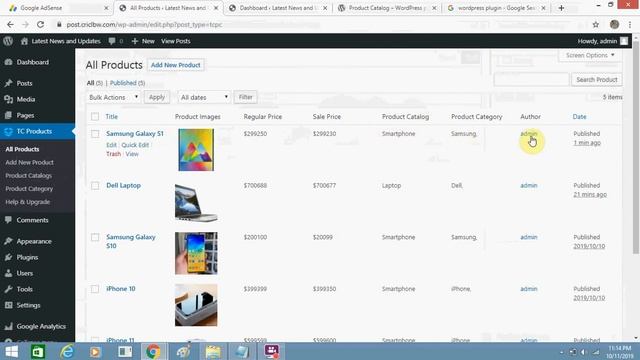Image resolution: width=640 pixels, height=360 pixels.
Task: Click the Users icon in sidebar
Action: 8,273
